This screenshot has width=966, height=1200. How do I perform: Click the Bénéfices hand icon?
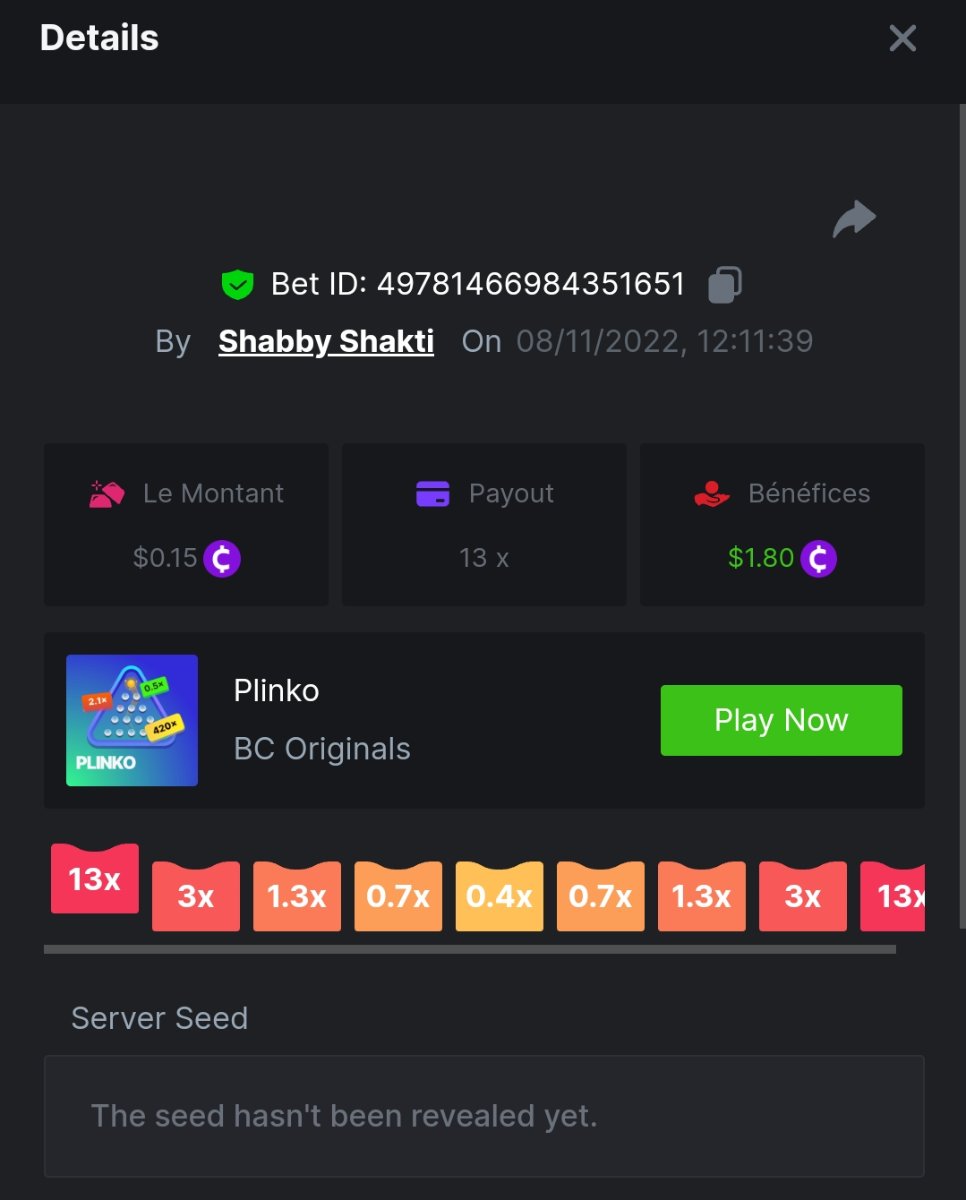coord(713,493)
